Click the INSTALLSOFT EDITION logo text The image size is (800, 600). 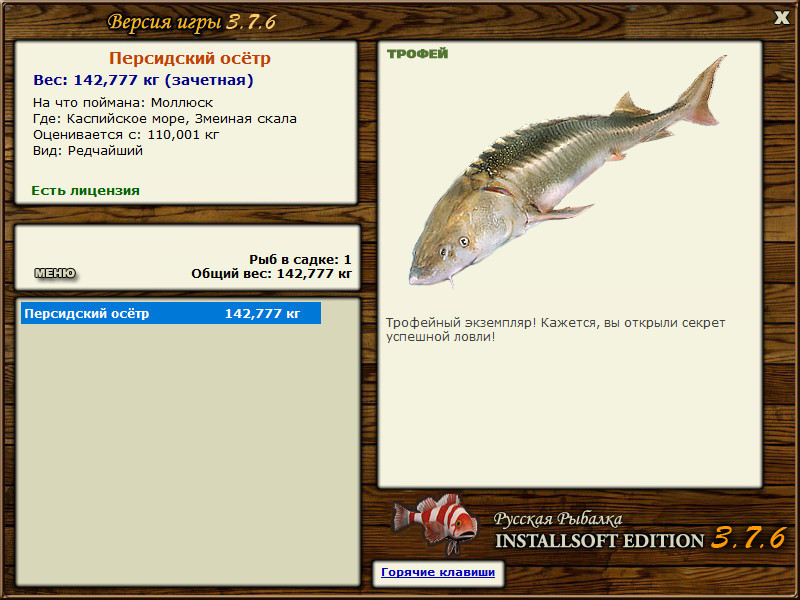[599, 541]
